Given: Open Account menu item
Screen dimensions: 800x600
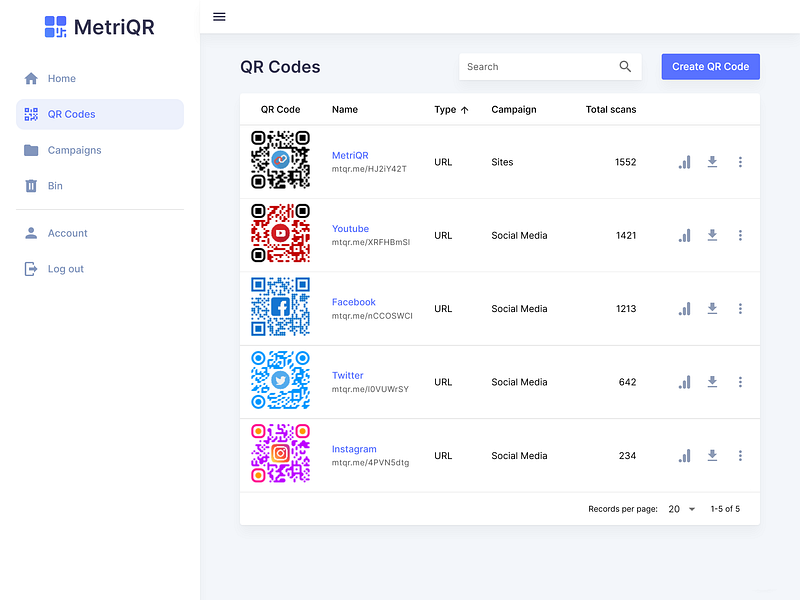Looking at the screenshot, I should click(x=100, y=233).
